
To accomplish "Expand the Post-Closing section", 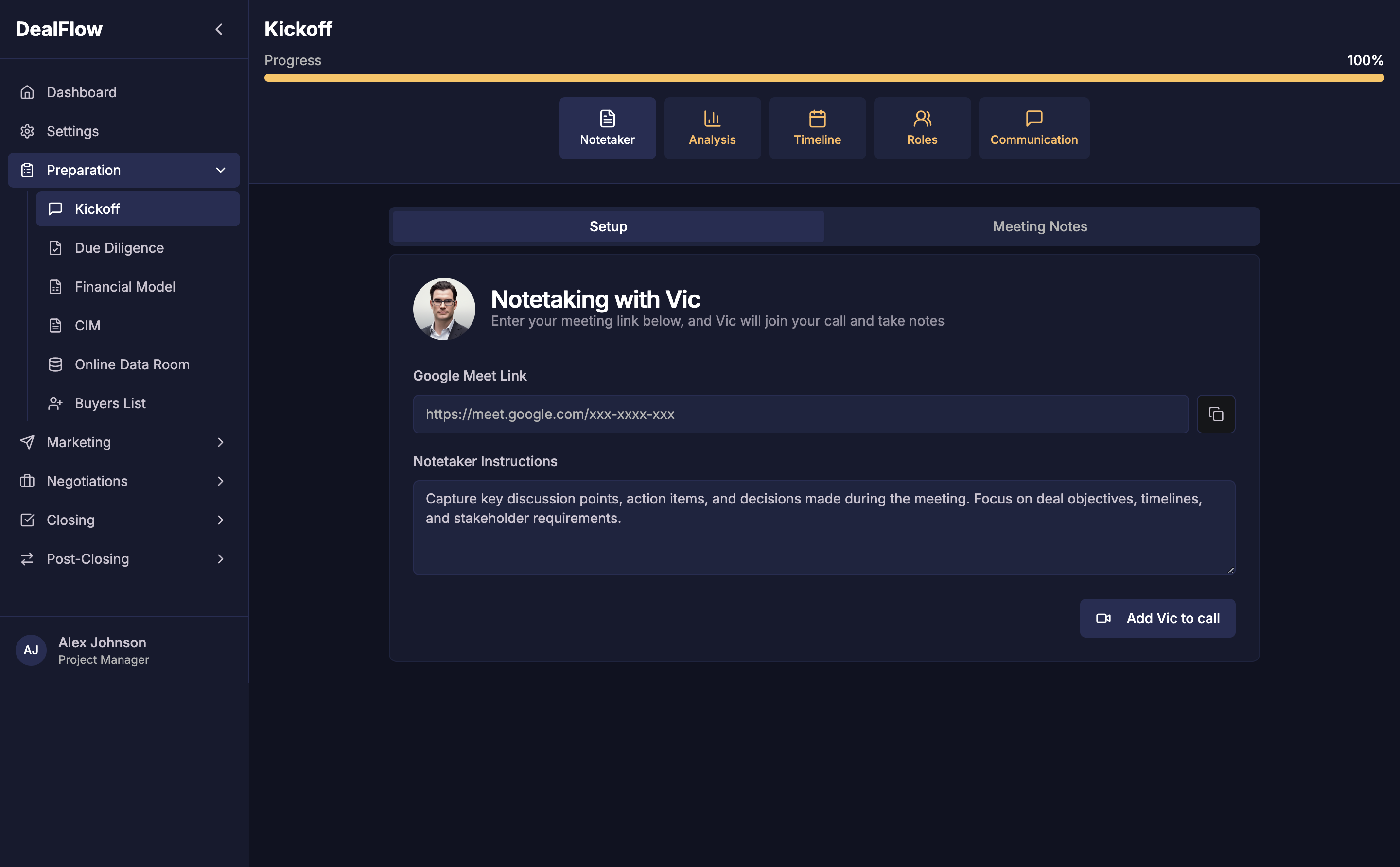I will pos(220,558).
